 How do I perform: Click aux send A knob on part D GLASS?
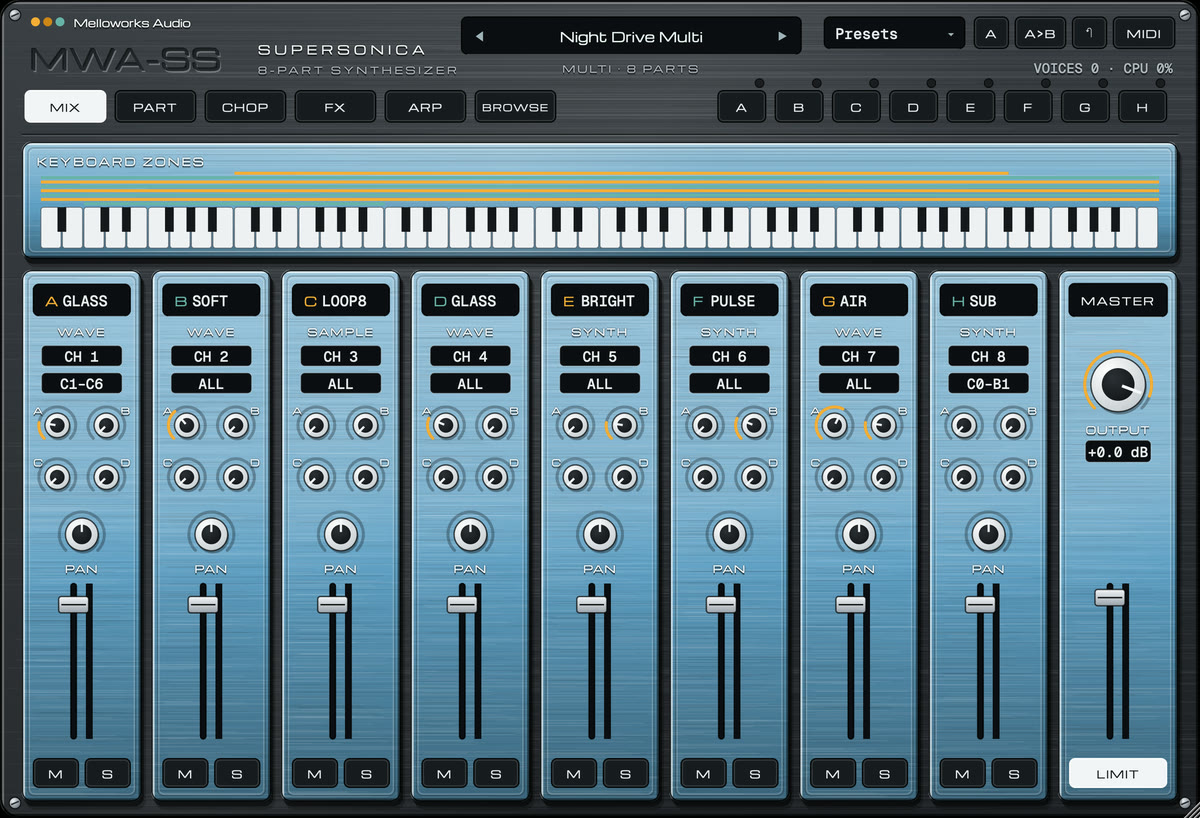point(445,426)
